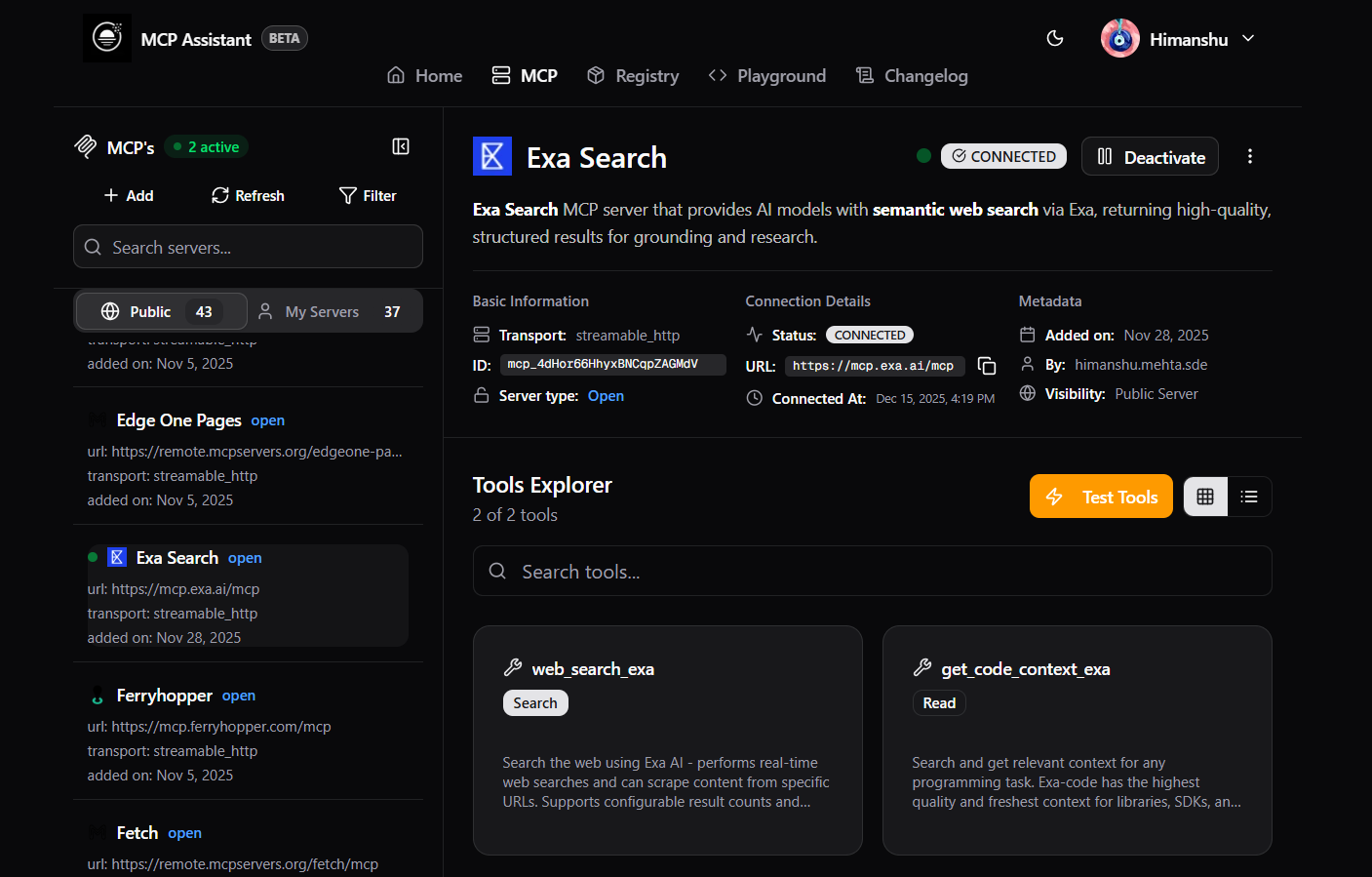Go to the Home tab
The image size is (1372, 877).
click(x=425, y=75)
